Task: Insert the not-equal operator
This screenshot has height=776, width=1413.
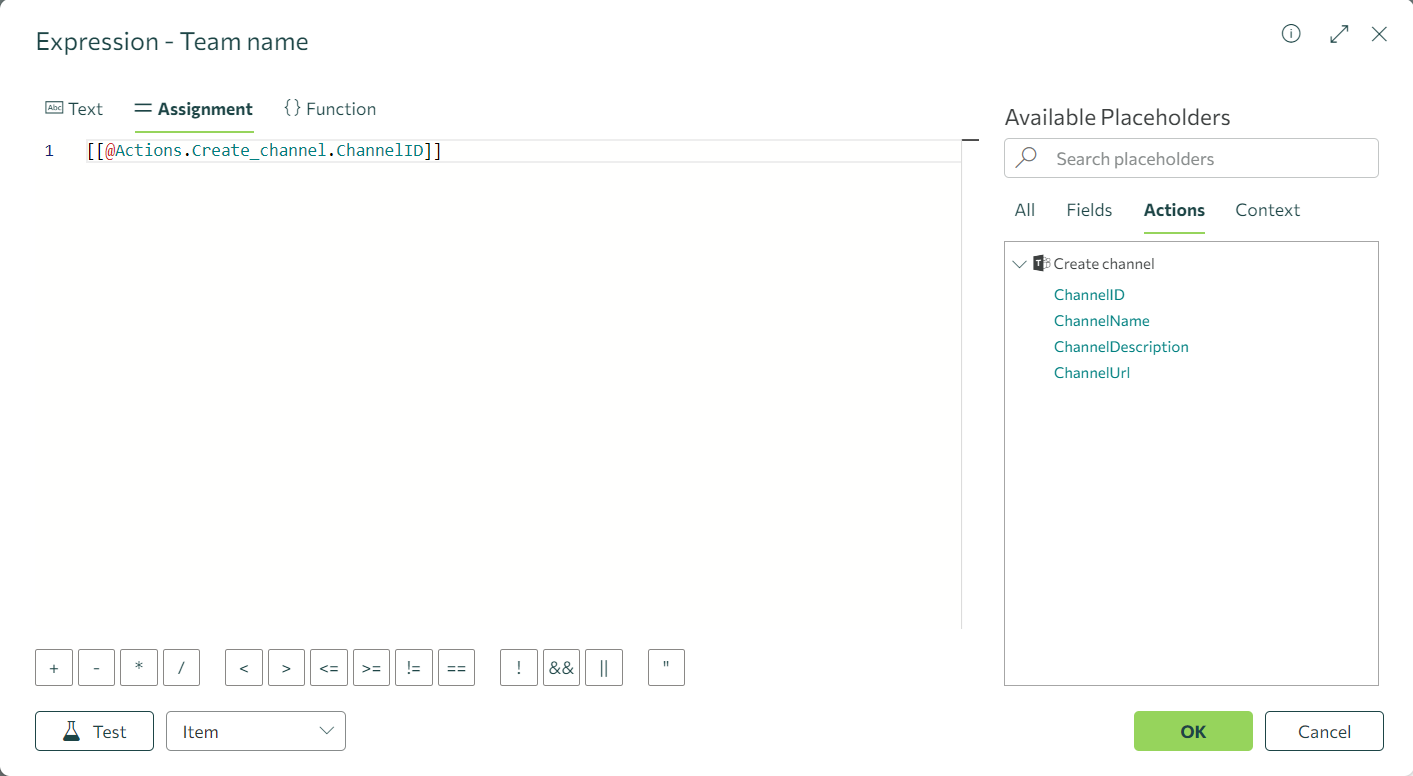Action: pyautogui.click(x=414, y=668)
